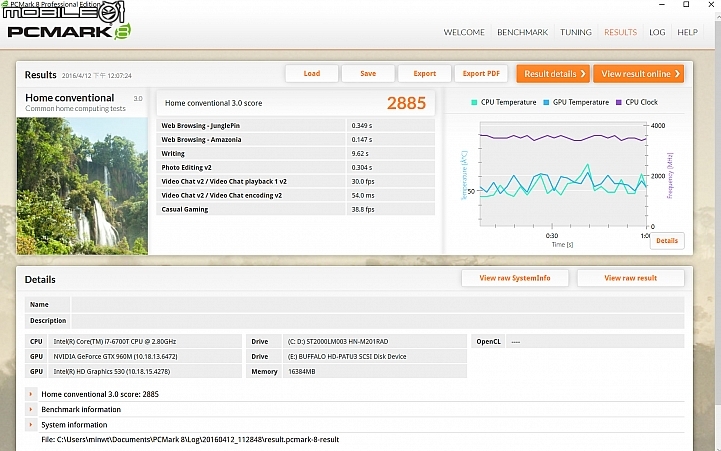Open chart Details button

667,240
